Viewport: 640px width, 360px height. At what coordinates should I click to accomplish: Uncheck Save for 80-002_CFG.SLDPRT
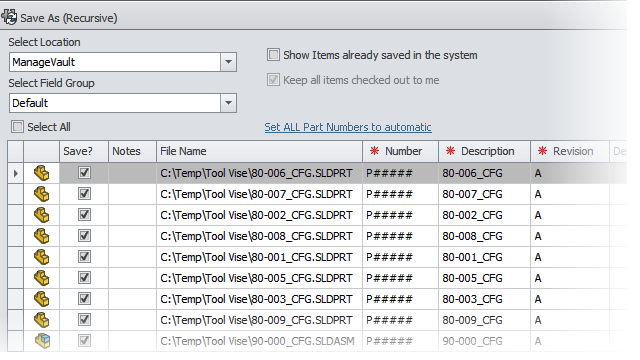point(84,215)
